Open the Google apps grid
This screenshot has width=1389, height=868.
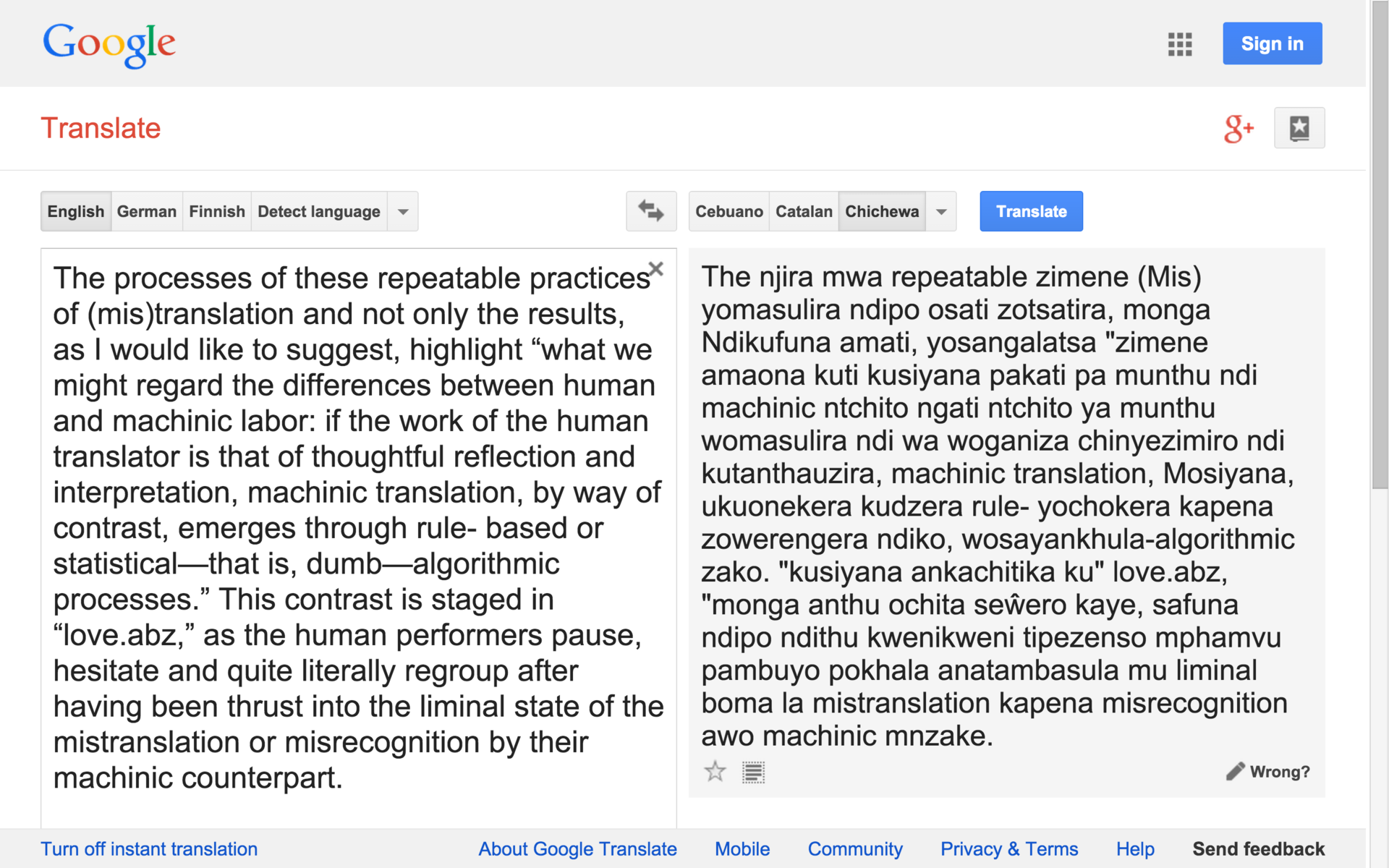click(x=1179, y=44)
